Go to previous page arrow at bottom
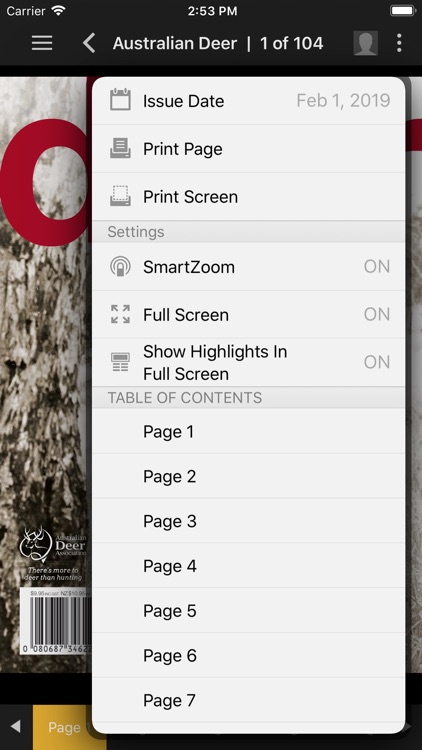 coord(15,727)
